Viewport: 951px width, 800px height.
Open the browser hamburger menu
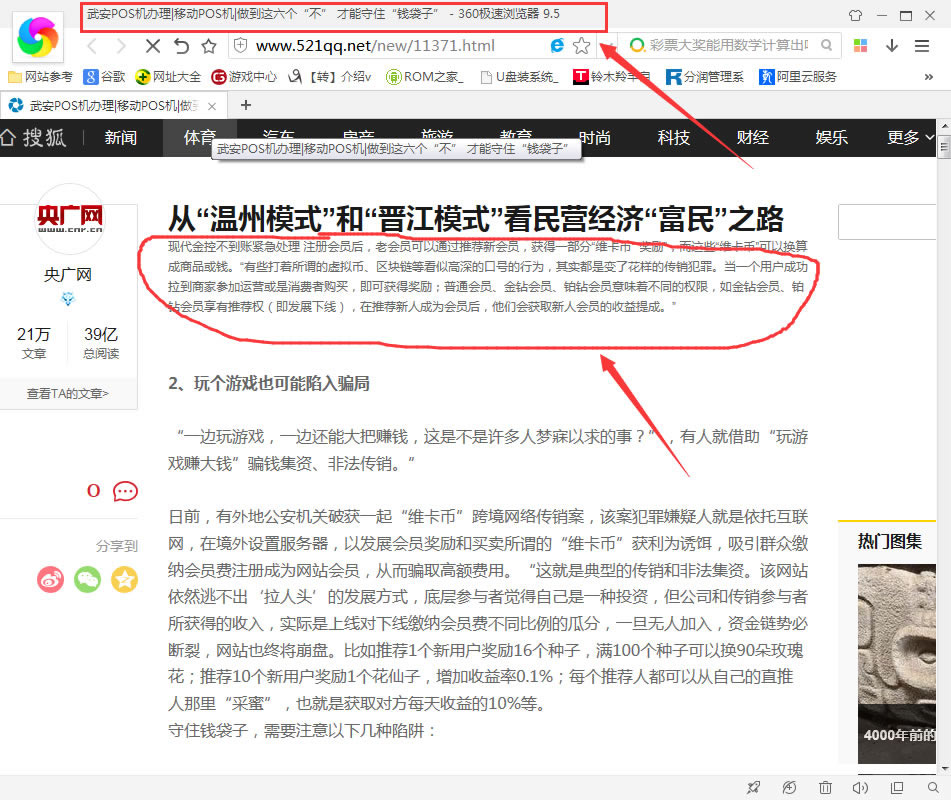pos(921,45)
